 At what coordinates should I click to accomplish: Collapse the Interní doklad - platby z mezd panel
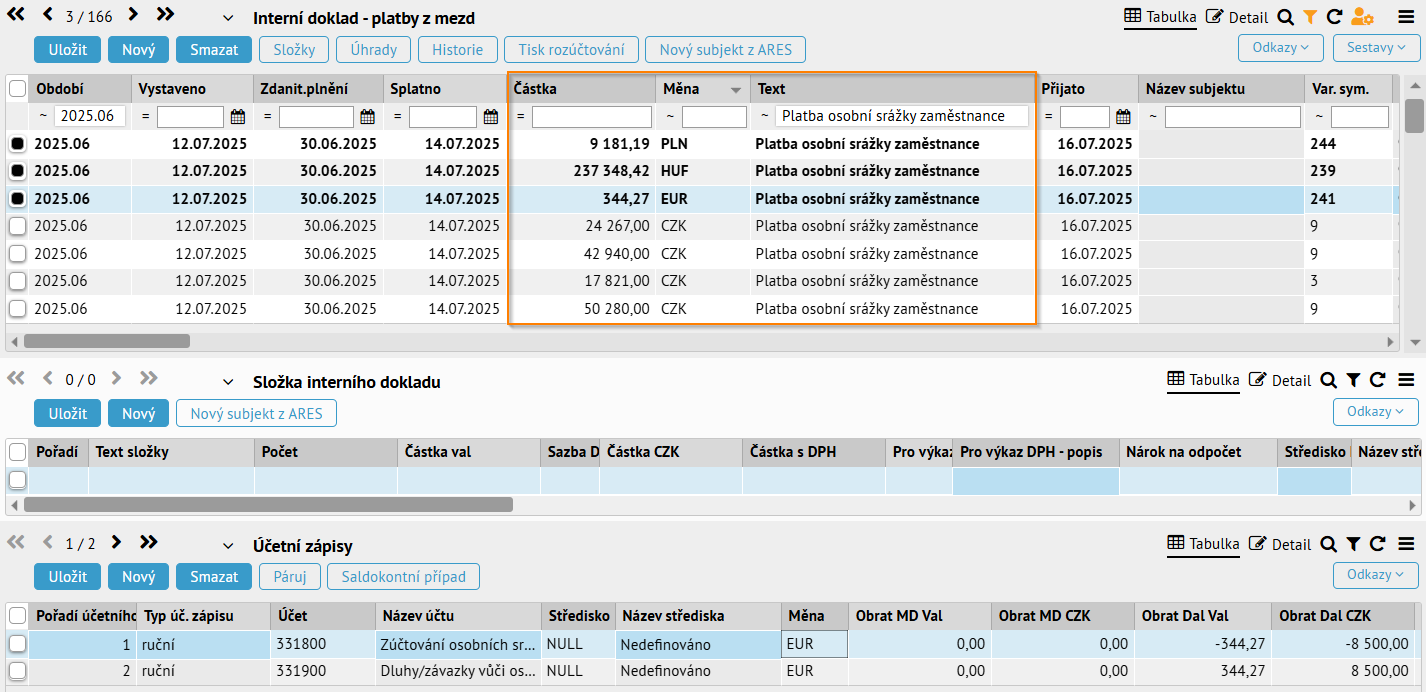tap(228, 19)
